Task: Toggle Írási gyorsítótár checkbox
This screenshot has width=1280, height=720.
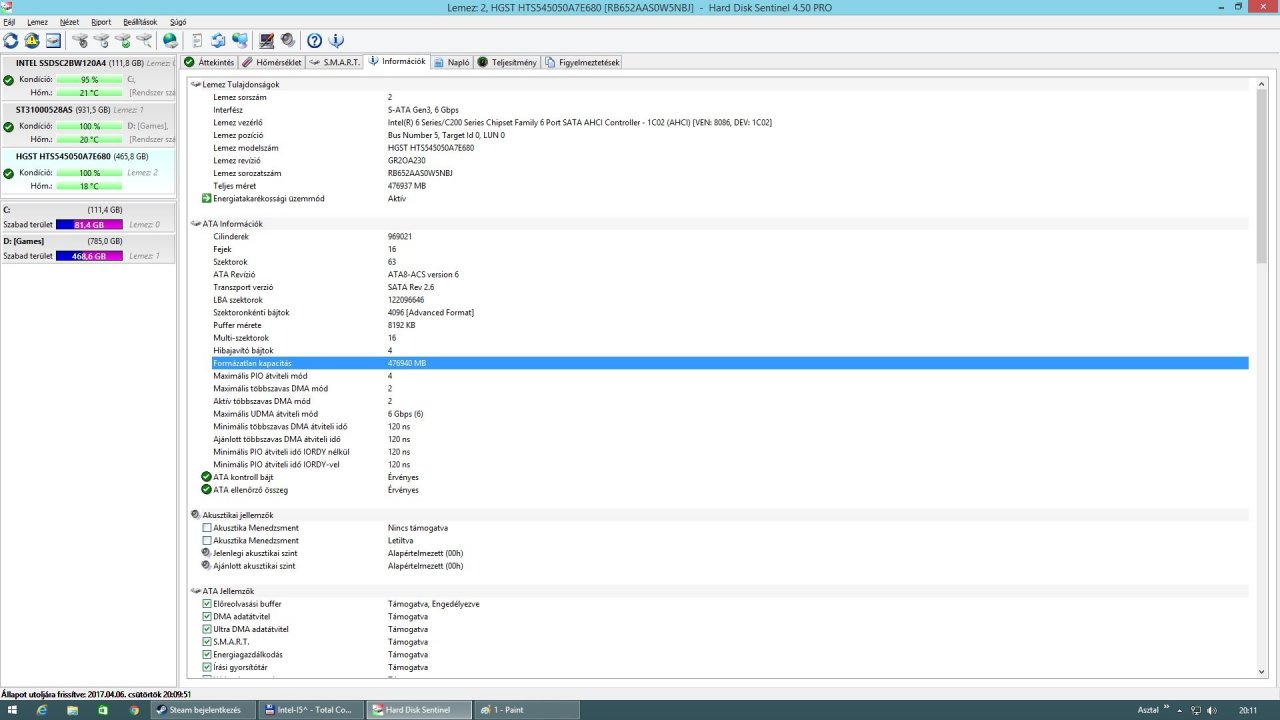Action: (x=207, y=667)
